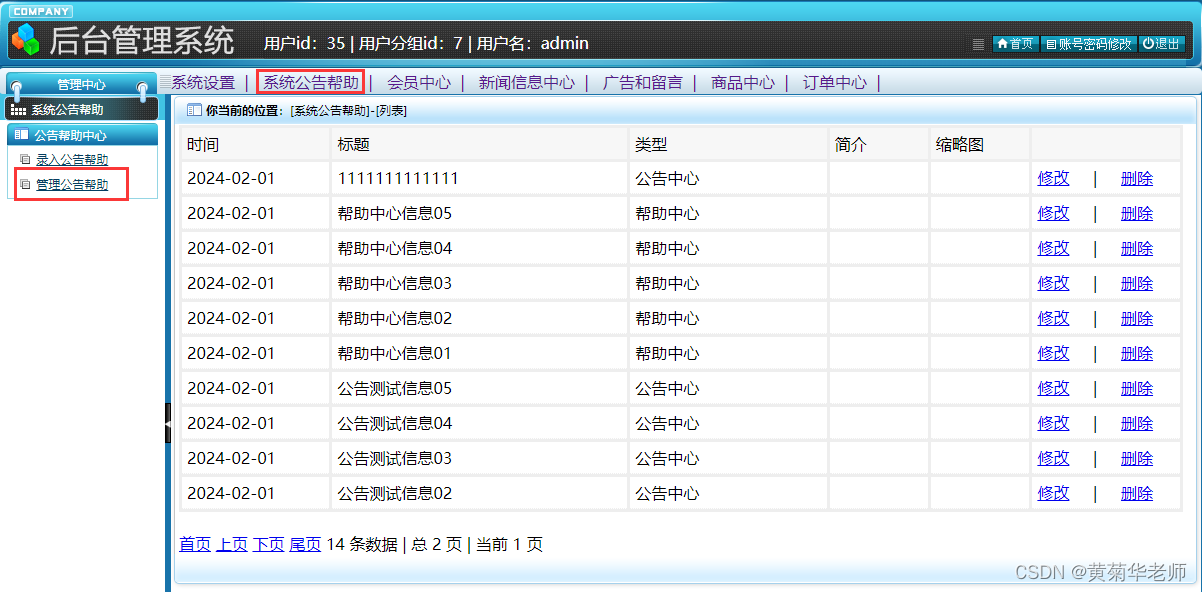Click the striped list icon beside 首页
This screenshot has width=1202, height=592.
[x=979, y=44]
